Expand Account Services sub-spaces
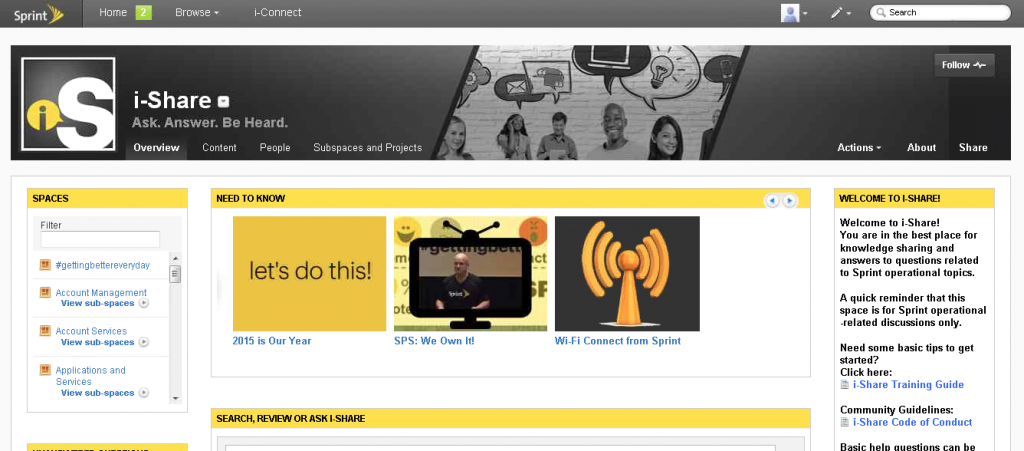Screen dimensions: 1024x451 point(144,342)
